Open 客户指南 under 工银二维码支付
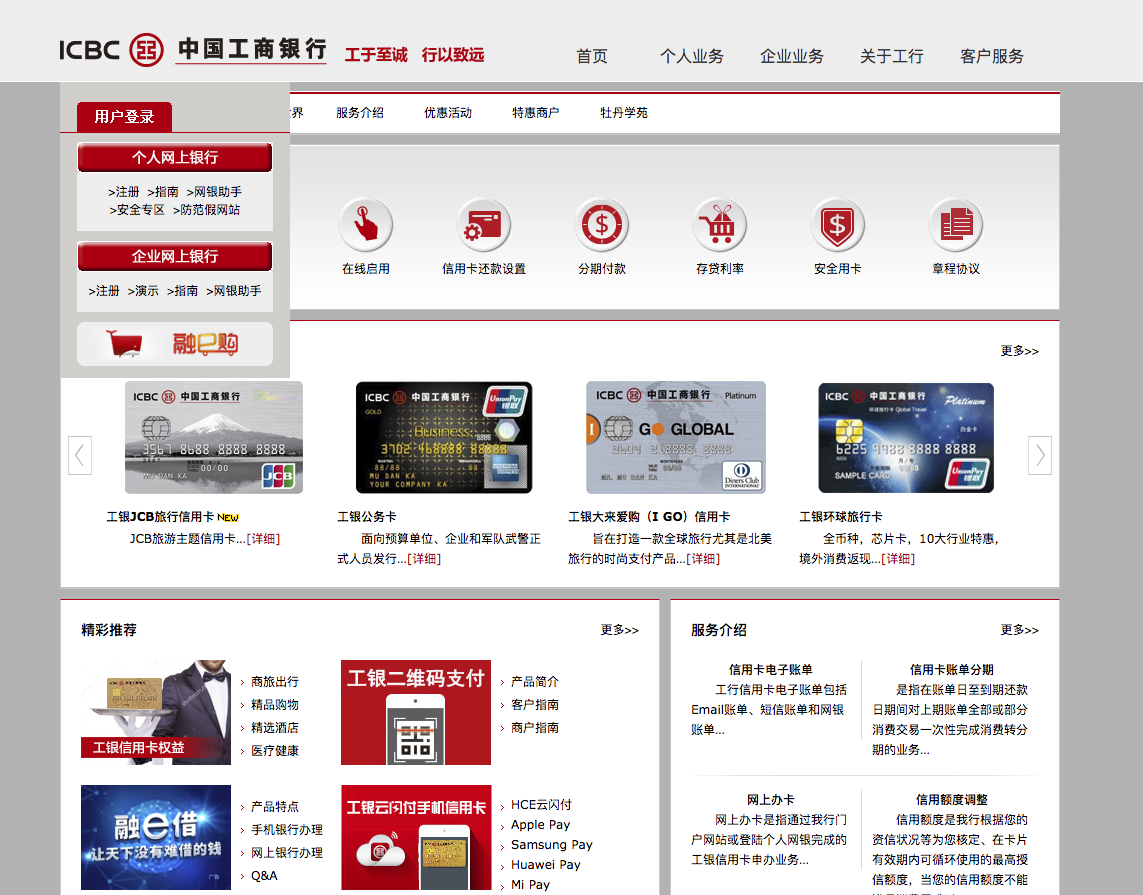This screenshot has width=1143, height=895. point(535,705)
